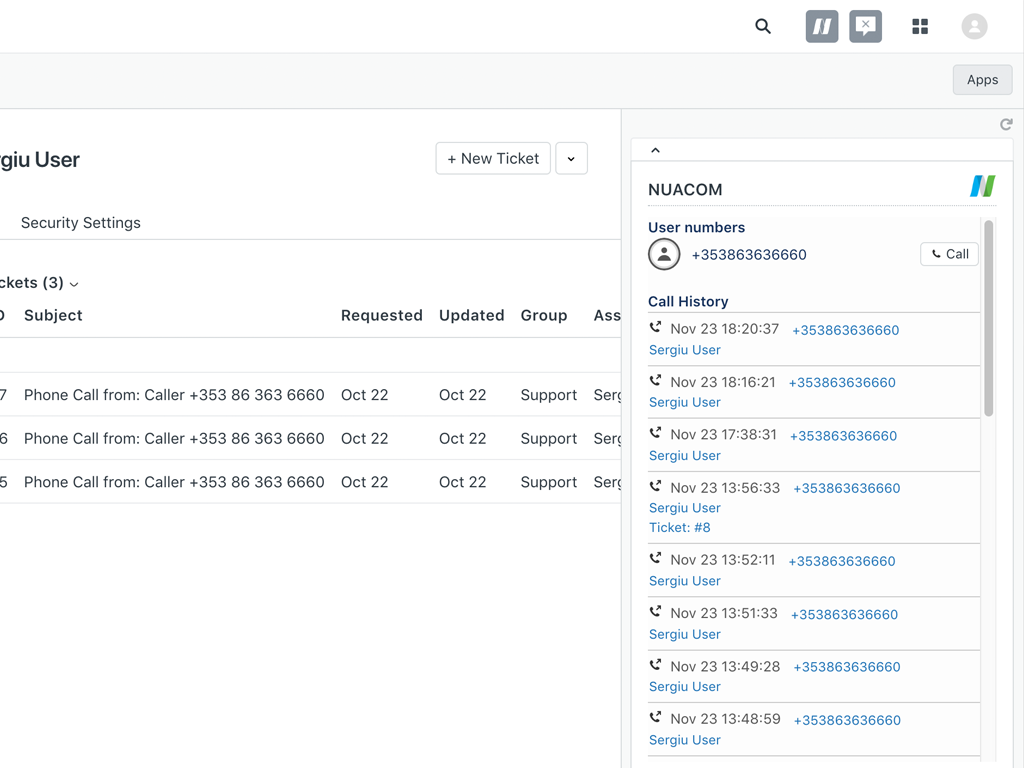Click the search magnifier icon

coord(763,27)
